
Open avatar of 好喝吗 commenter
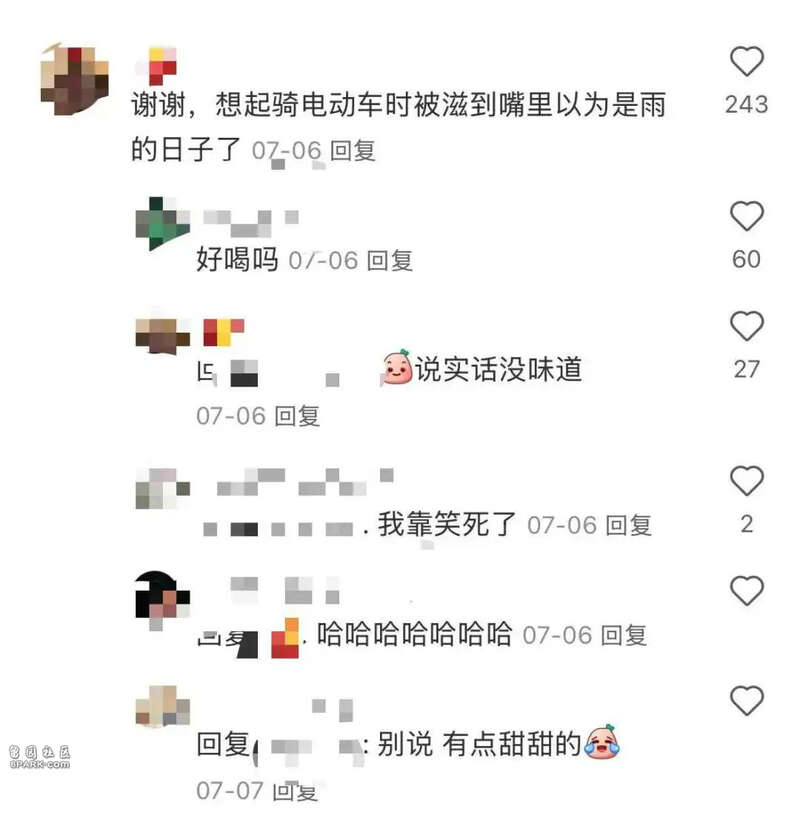point(162,223)
